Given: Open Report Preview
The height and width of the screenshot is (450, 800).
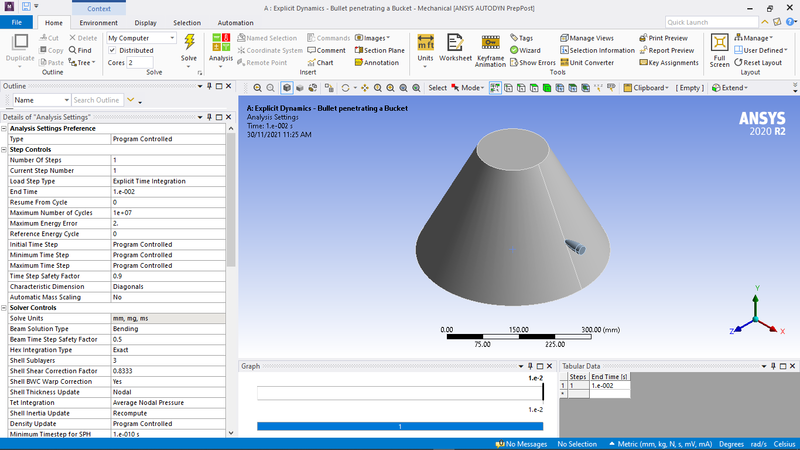Looking at the screenshot, I should coord(667,50).
